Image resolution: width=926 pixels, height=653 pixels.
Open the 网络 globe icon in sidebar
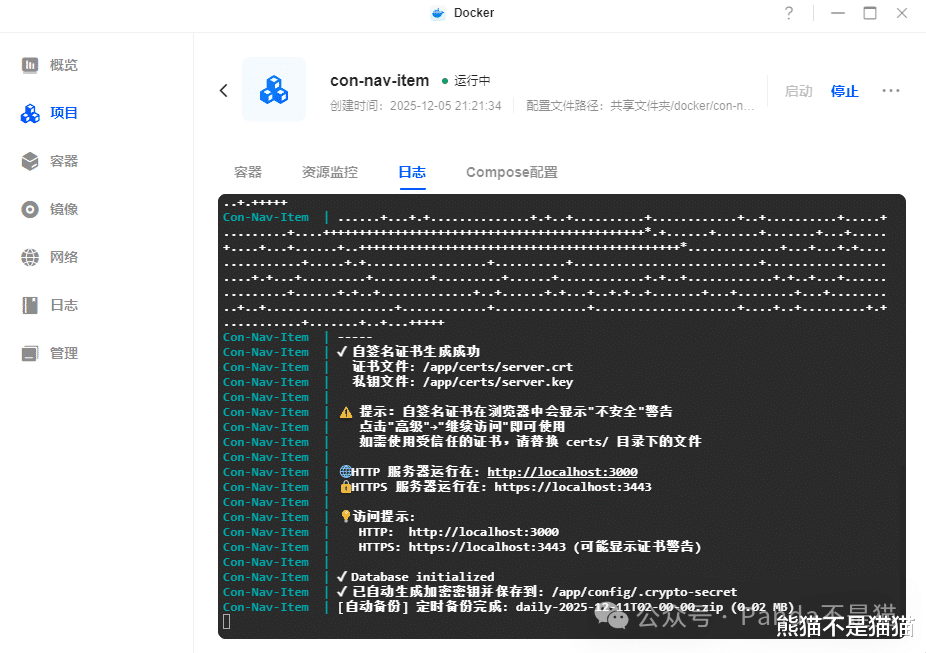[30, 257]
